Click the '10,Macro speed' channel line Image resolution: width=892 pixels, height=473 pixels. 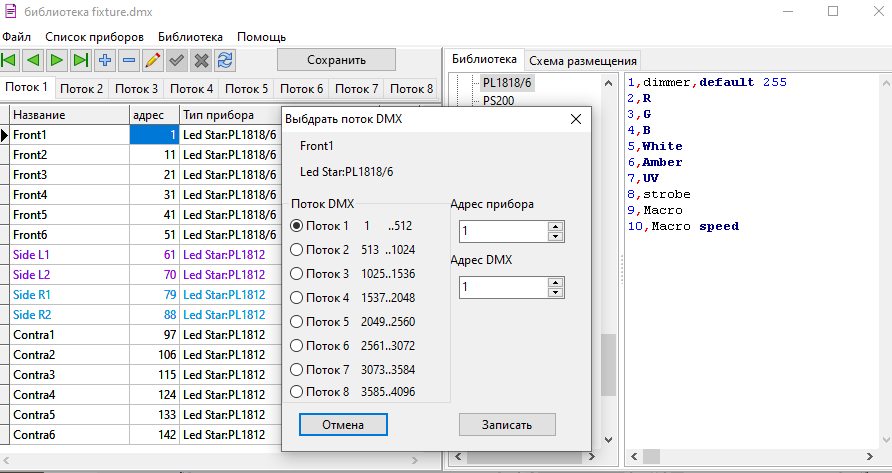(x=683, y=226)
